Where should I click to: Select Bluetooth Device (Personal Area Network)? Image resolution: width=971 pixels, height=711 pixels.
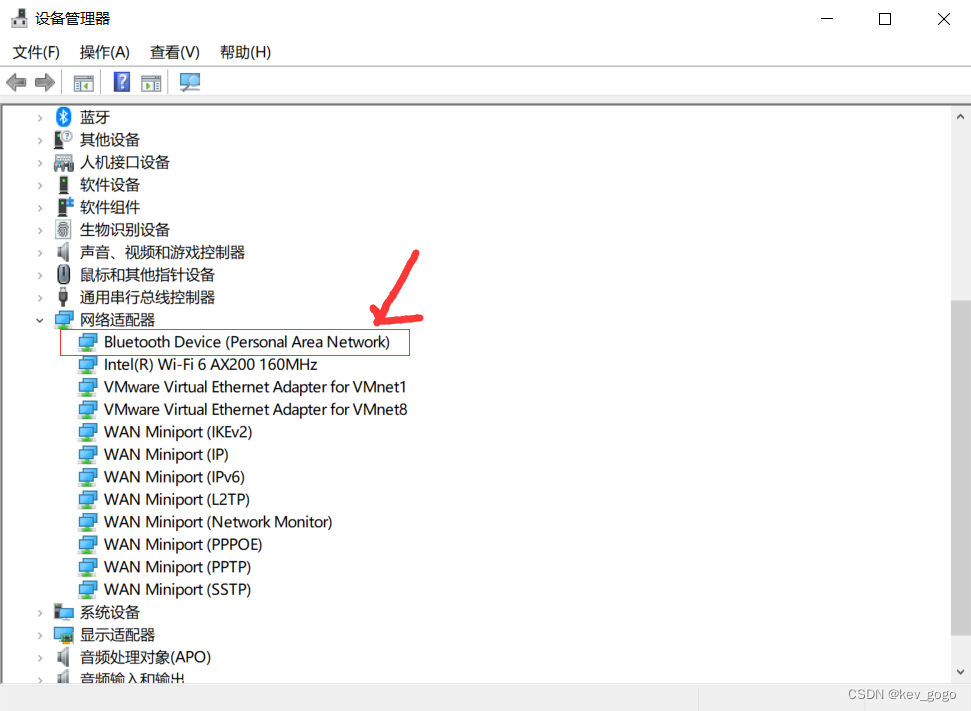click(x=246, y=342)
